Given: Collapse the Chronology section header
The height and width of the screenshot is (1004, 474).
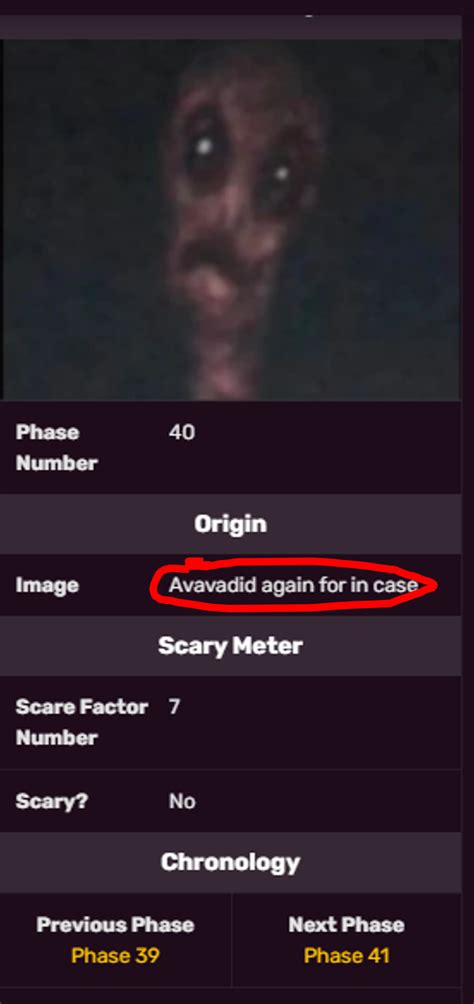Looking at the screenshot, I should pyautogui.click(x=231, y=862).
